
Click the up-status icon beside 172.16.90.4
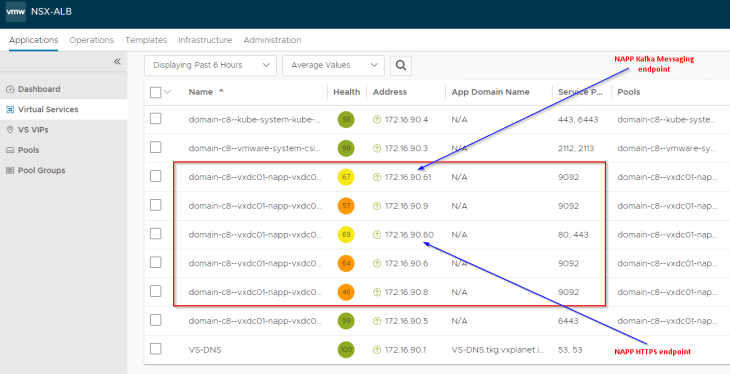click(377, 120)
